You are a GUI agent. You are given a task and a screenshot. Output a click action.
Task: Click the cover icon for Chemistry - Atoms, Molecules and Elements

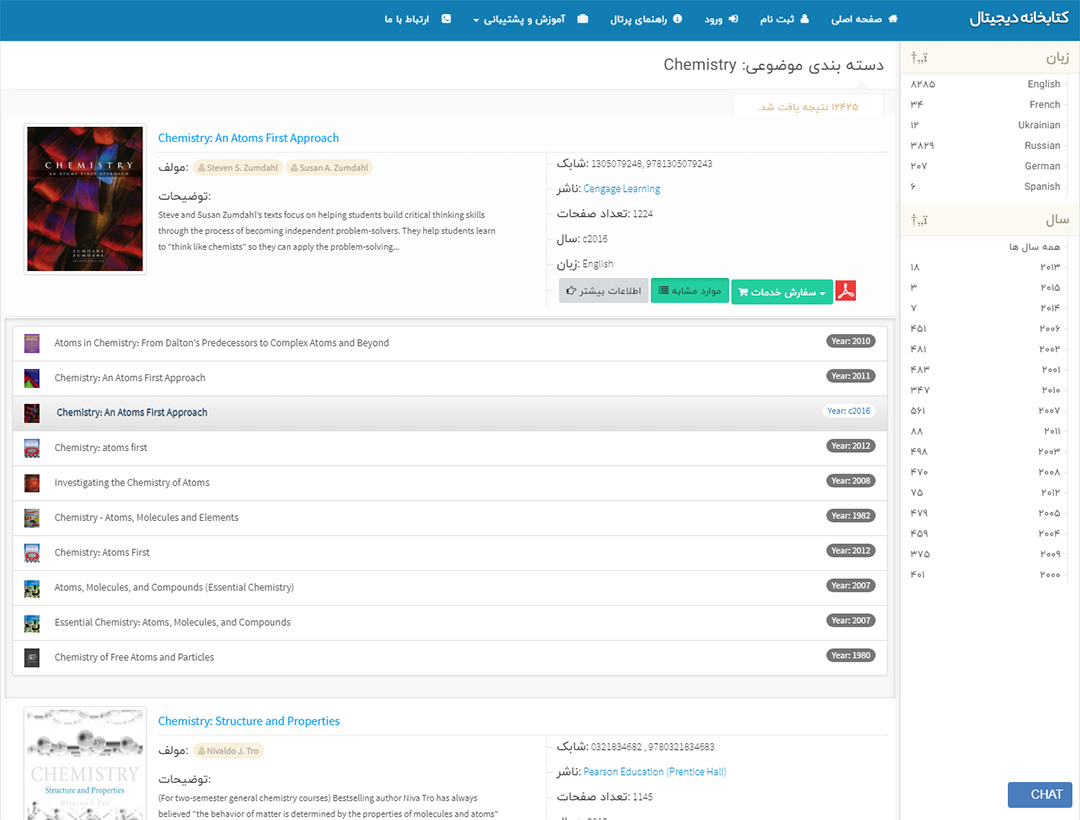click(x=32, y=518)
